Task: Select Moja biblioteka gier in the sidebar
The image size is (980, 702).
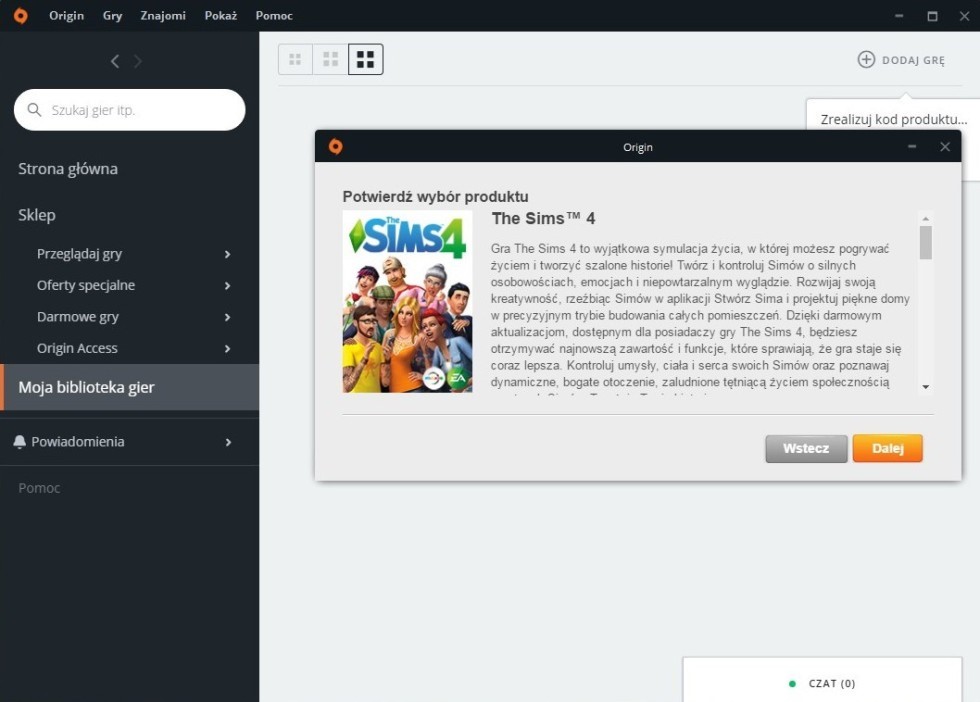Action: 129,387
